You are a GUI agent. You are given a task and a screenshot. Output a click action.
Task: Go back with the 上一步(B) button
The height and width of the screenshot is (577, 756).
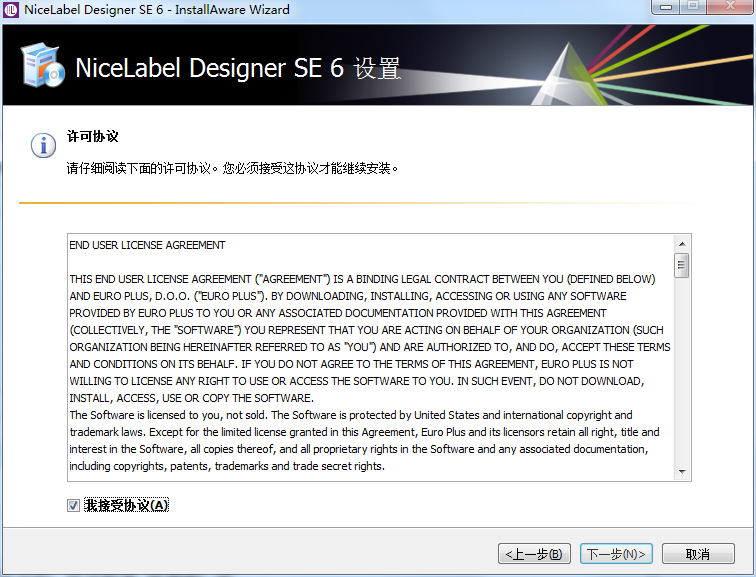click(535, 554)
